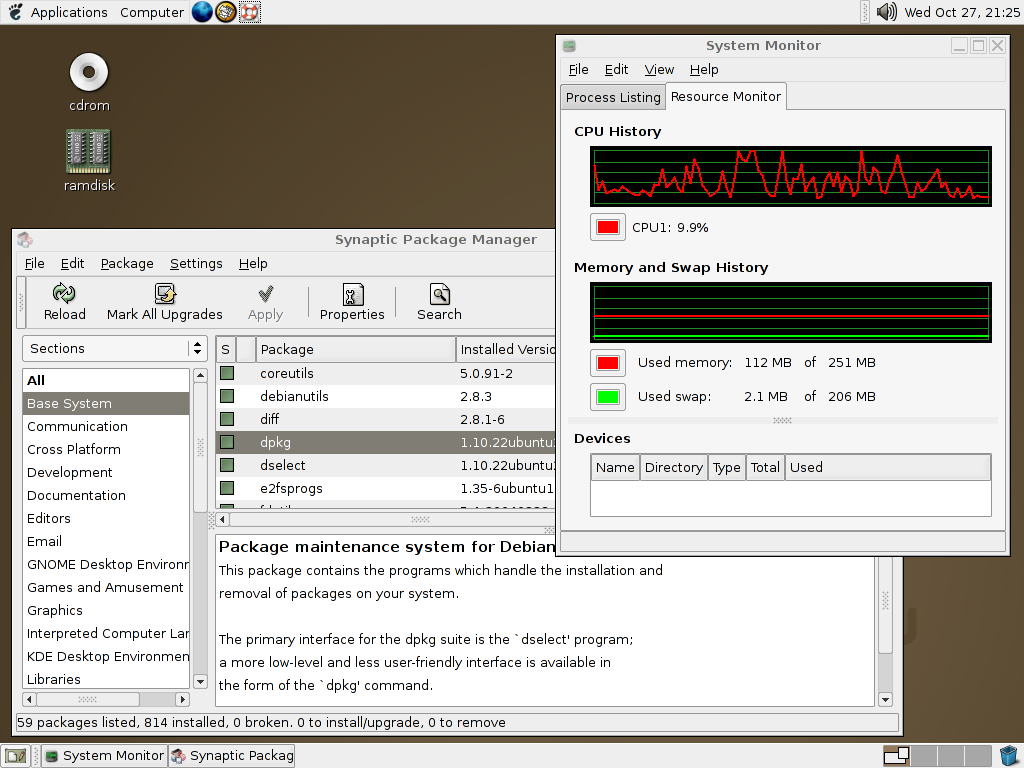Click the Synaptic window title icon
This screenshot has height=768, width=1024.
pos(25,240)
